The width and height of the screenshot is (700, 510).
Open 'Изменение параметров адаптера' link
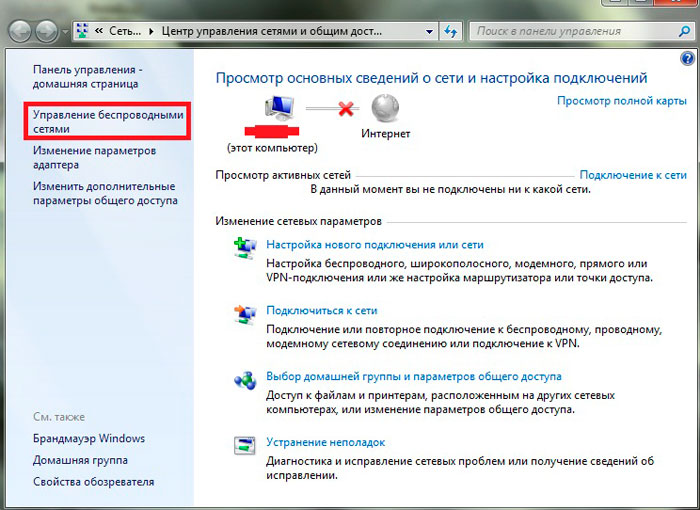(x=94, y=157)
